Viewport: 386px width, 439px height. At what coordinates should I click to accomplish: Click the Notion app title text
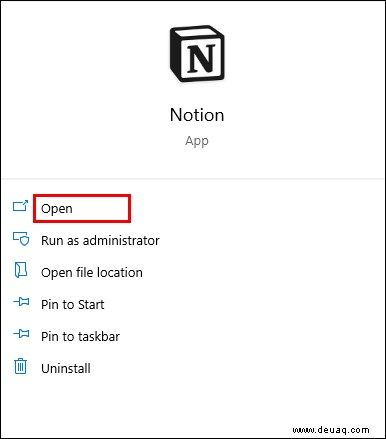(197, 115)
